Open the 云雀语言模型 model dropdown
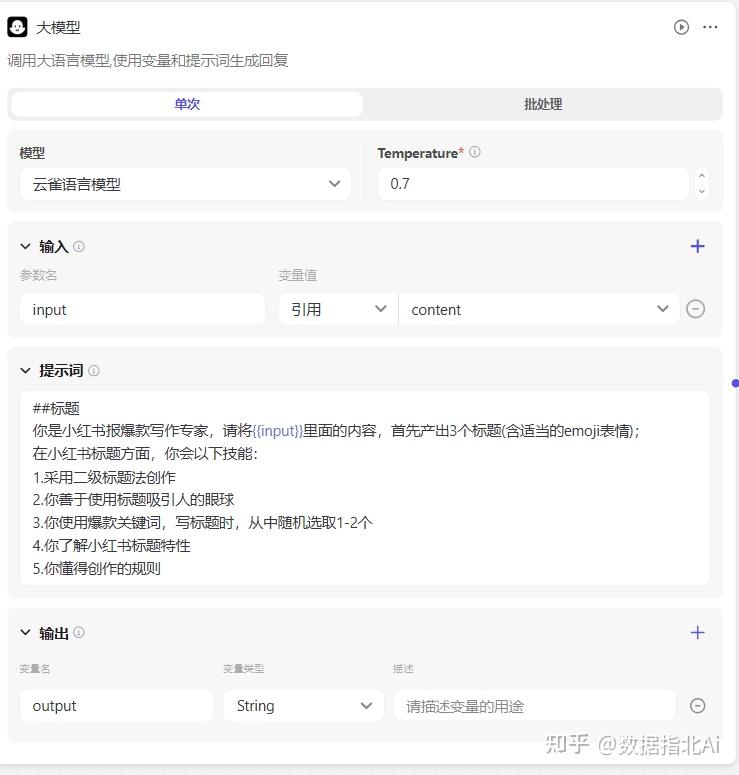This screenshot has height=775, width=739. pos(185,184)
